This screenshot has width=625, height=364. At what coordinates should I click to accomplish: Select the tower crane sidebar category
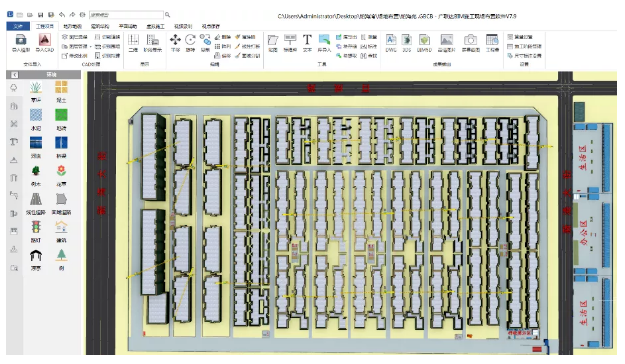tap(14, 142)
